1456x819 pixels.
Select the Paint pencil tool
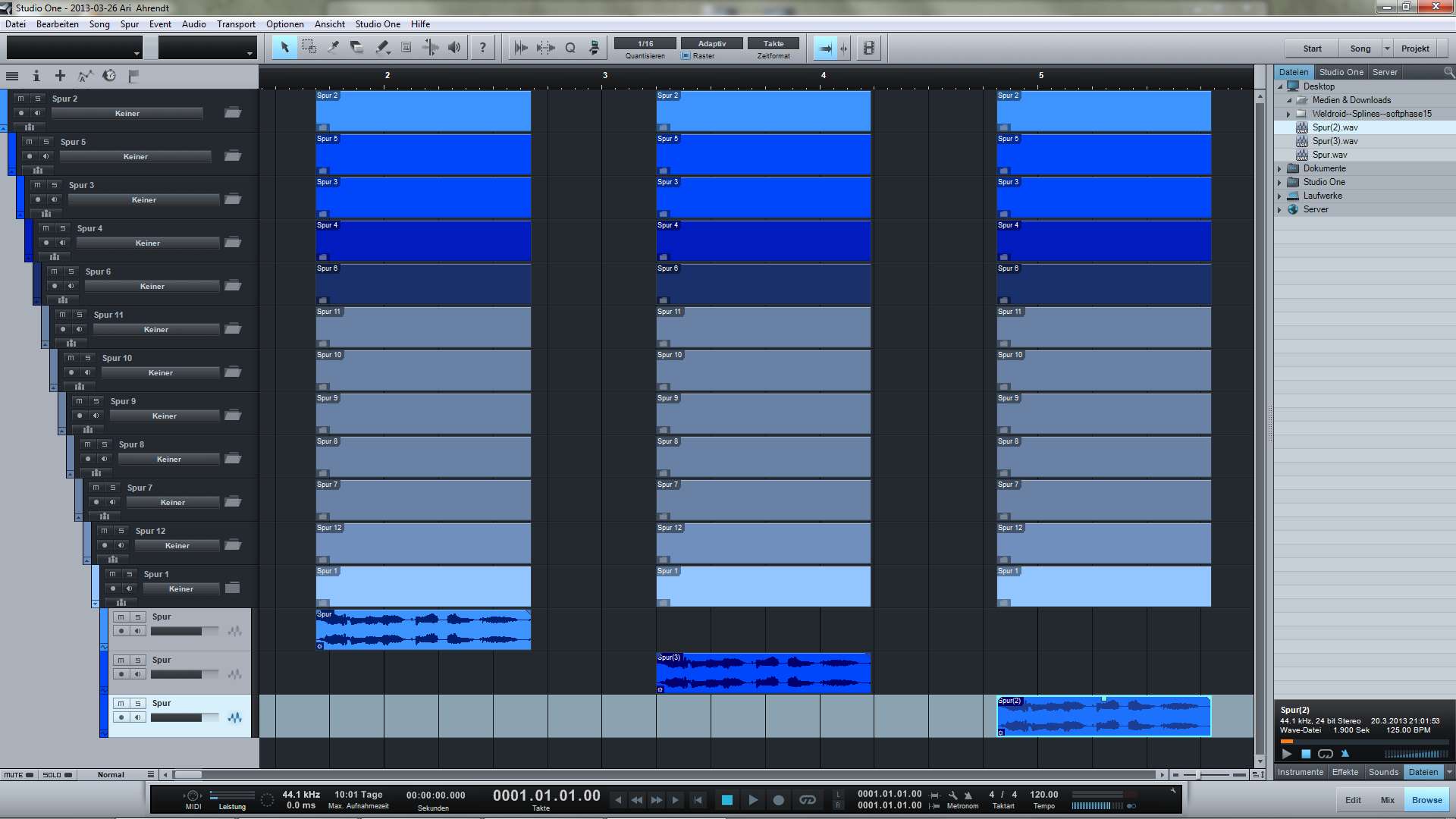point(382,48)
